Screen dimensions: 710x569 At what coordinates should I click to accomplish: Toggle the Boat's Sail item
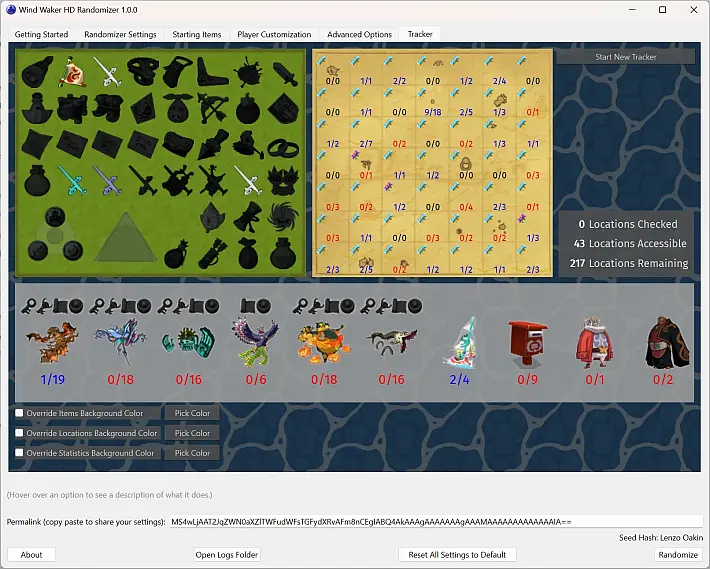click(72, 71)
